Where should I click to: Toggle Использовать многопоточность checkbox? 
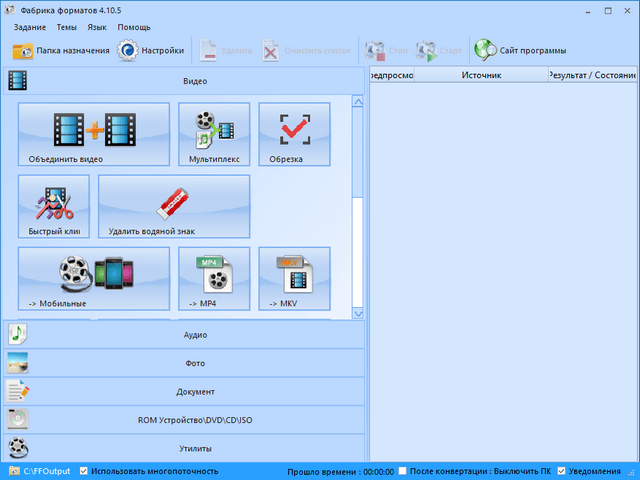click(x=84, y=470)
